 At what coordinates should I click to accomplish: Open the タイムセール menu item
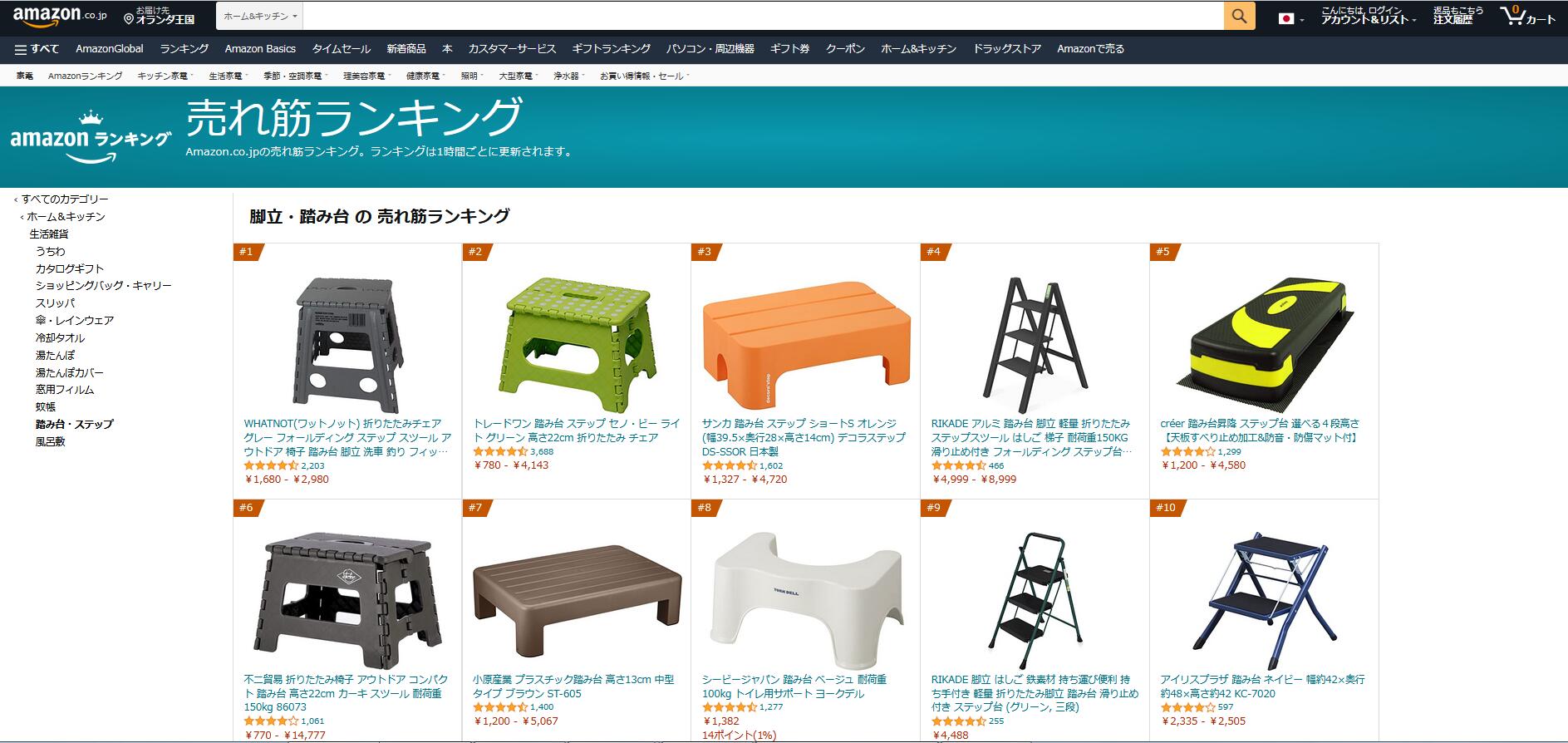click(x=341, y=49)
